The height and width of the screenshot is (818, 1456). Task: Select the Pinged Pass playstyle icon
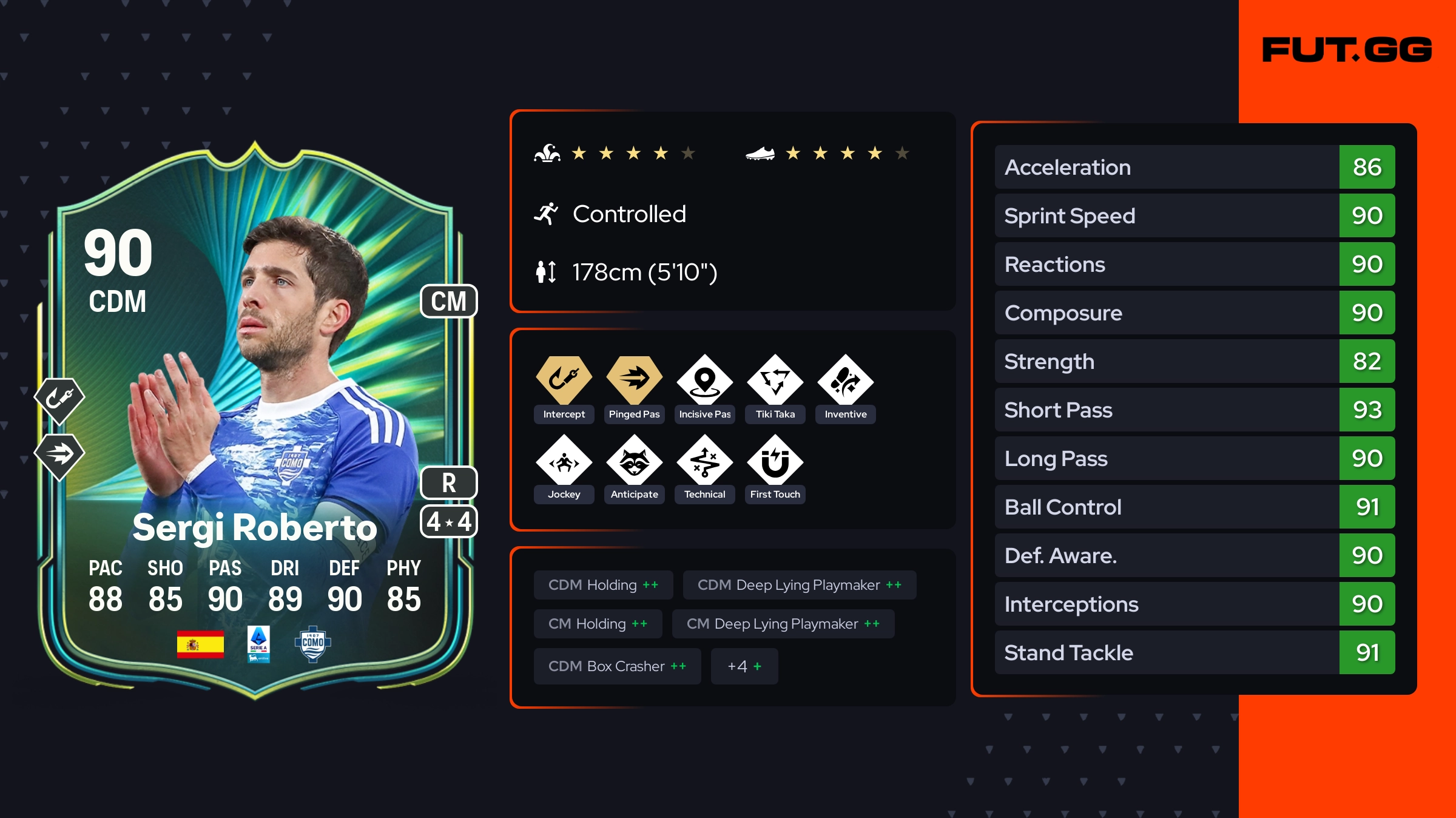(634, 380)
